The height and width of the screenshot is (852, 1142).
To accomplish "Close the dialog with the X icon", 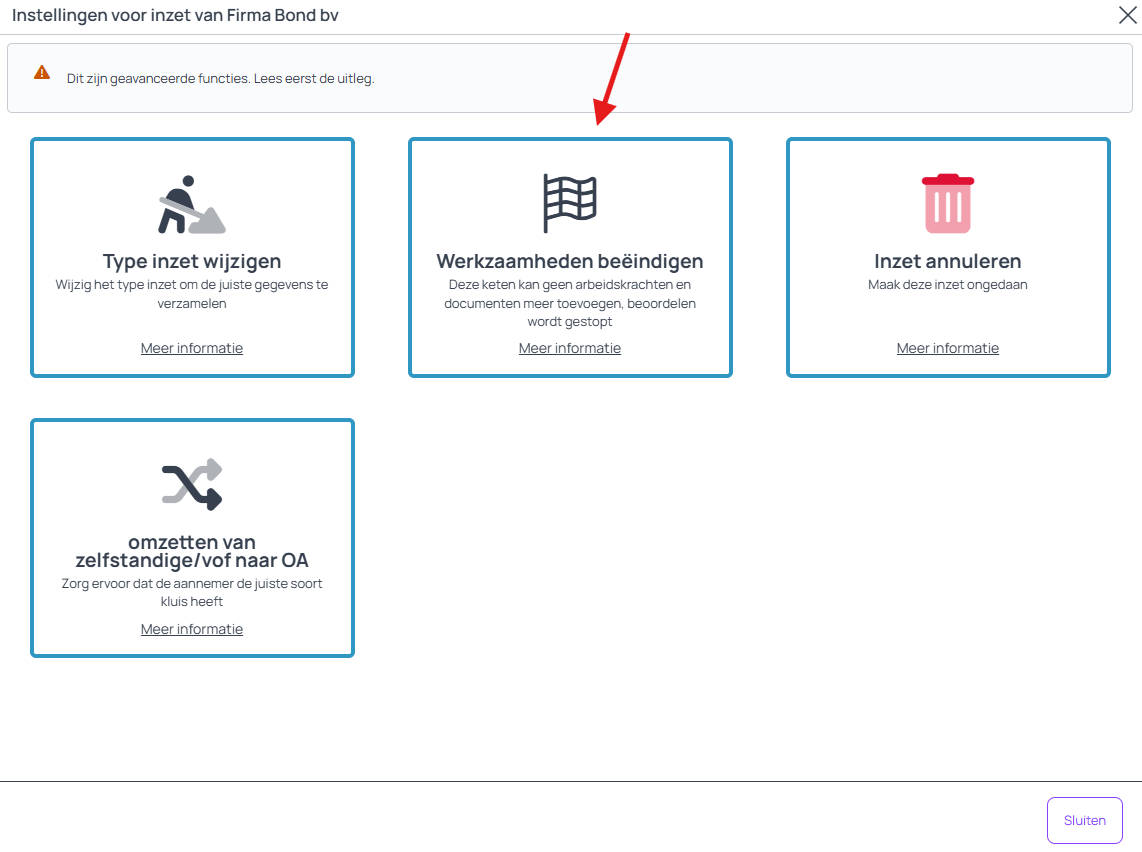I will coord(1126,15).
